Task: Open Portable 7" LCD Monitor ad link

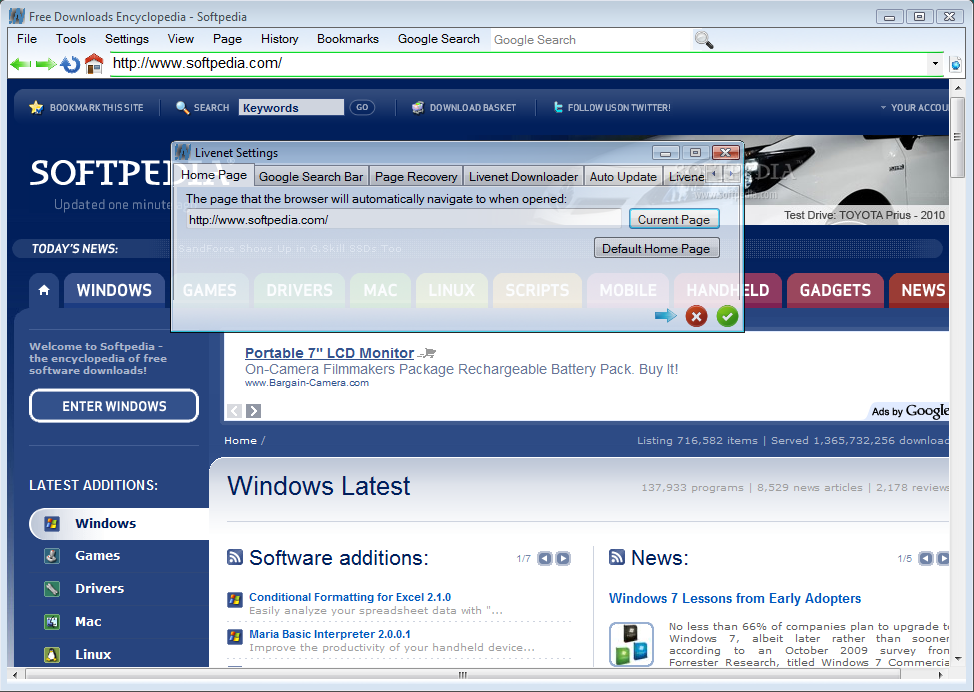Action: 329,353
